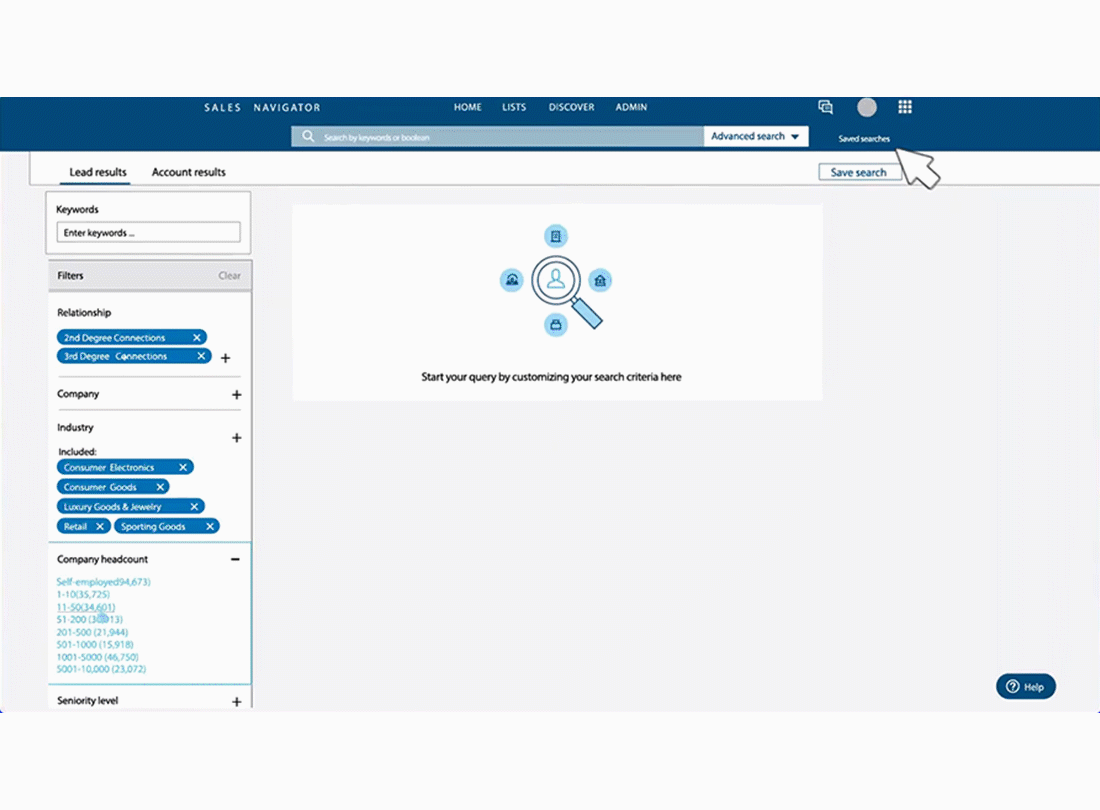Open the Advanced search dropdown
Image resolution: width=1100 pixels, height=810 pixels.
click(x=756, y=136)
